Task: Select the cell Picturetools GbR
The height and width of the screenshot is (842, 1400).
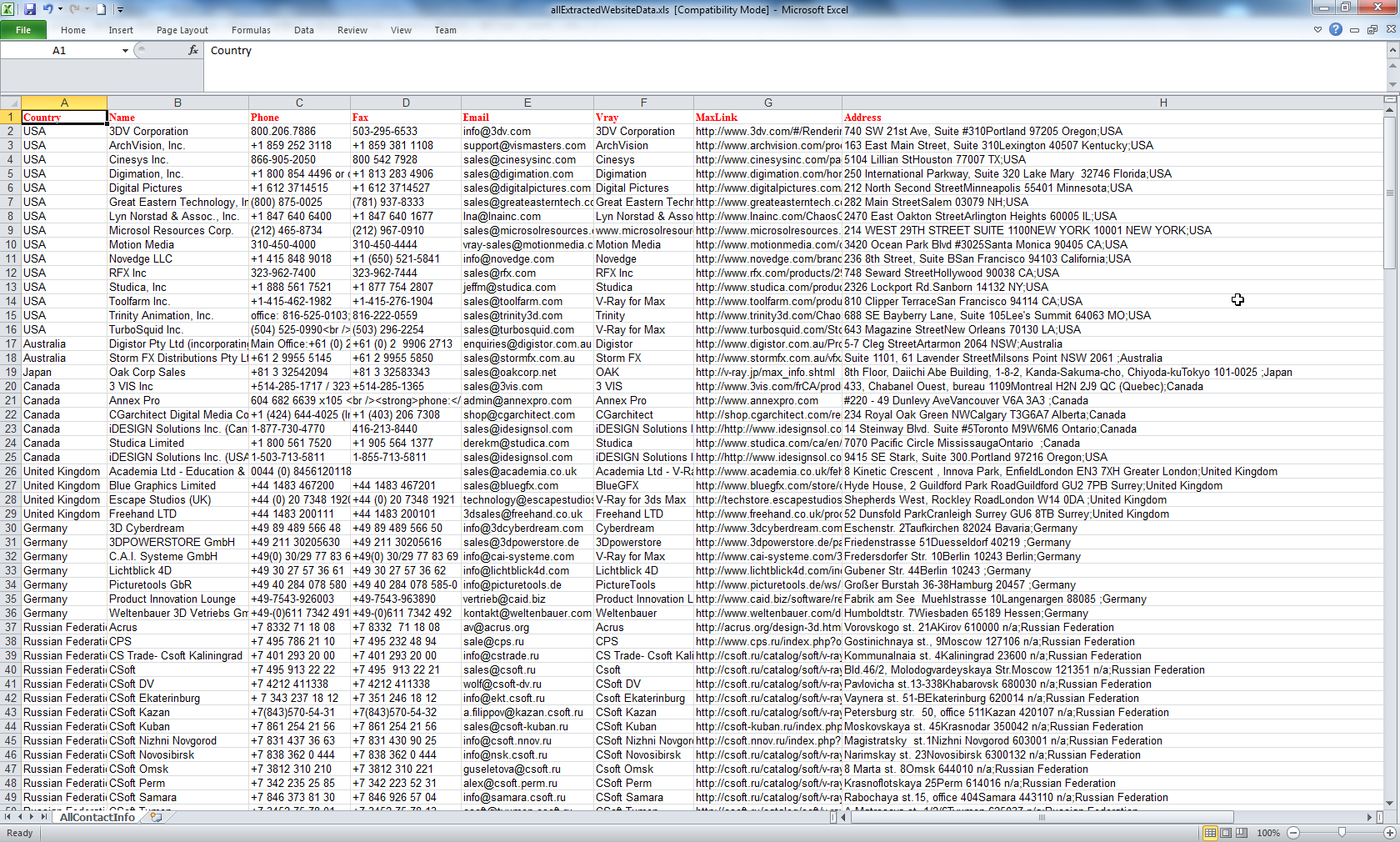Action: (177, 584)
